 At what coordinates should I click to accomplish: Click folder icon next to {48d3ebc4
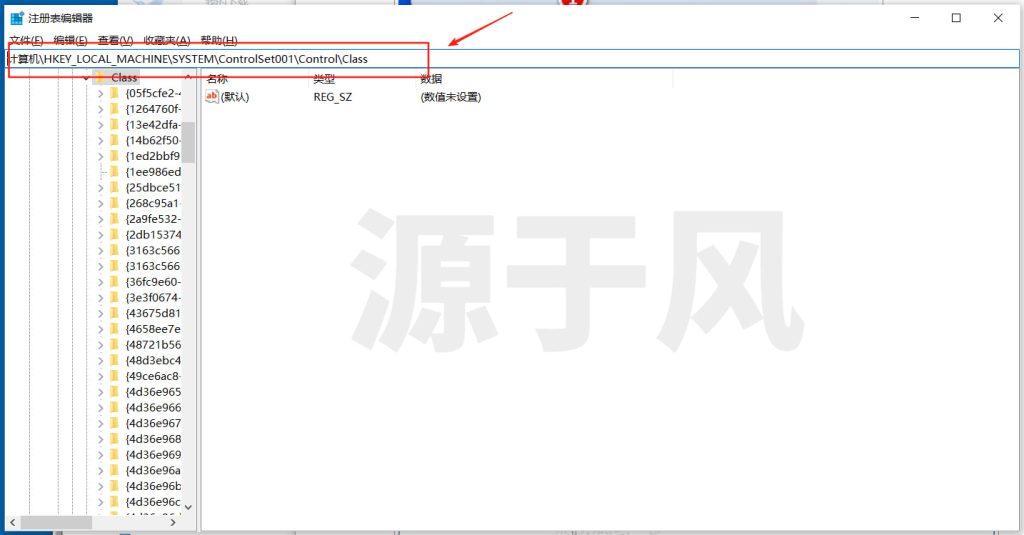click(x=115, y=360)
